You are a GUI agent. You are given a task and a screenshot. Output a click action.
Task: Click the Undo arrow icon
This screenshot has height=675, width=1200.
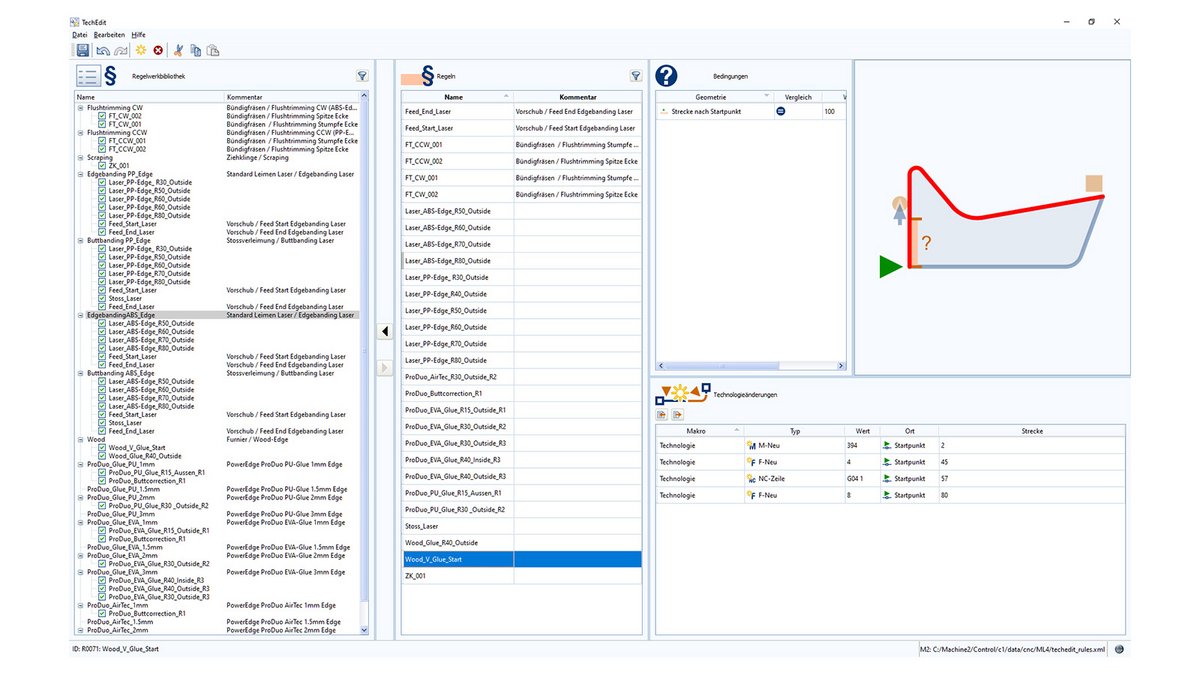tap(102, 49)
